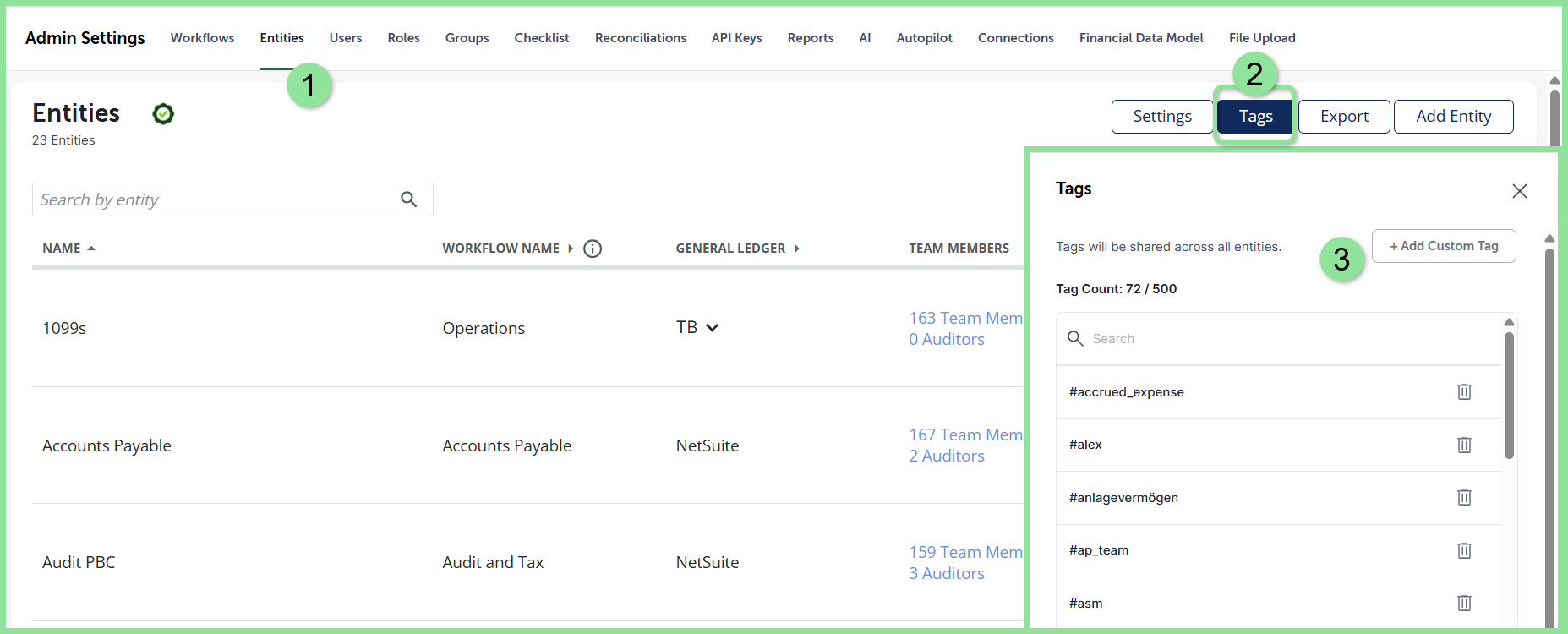Click the TEAM MEMBERS column header

(x=959, y=249)
